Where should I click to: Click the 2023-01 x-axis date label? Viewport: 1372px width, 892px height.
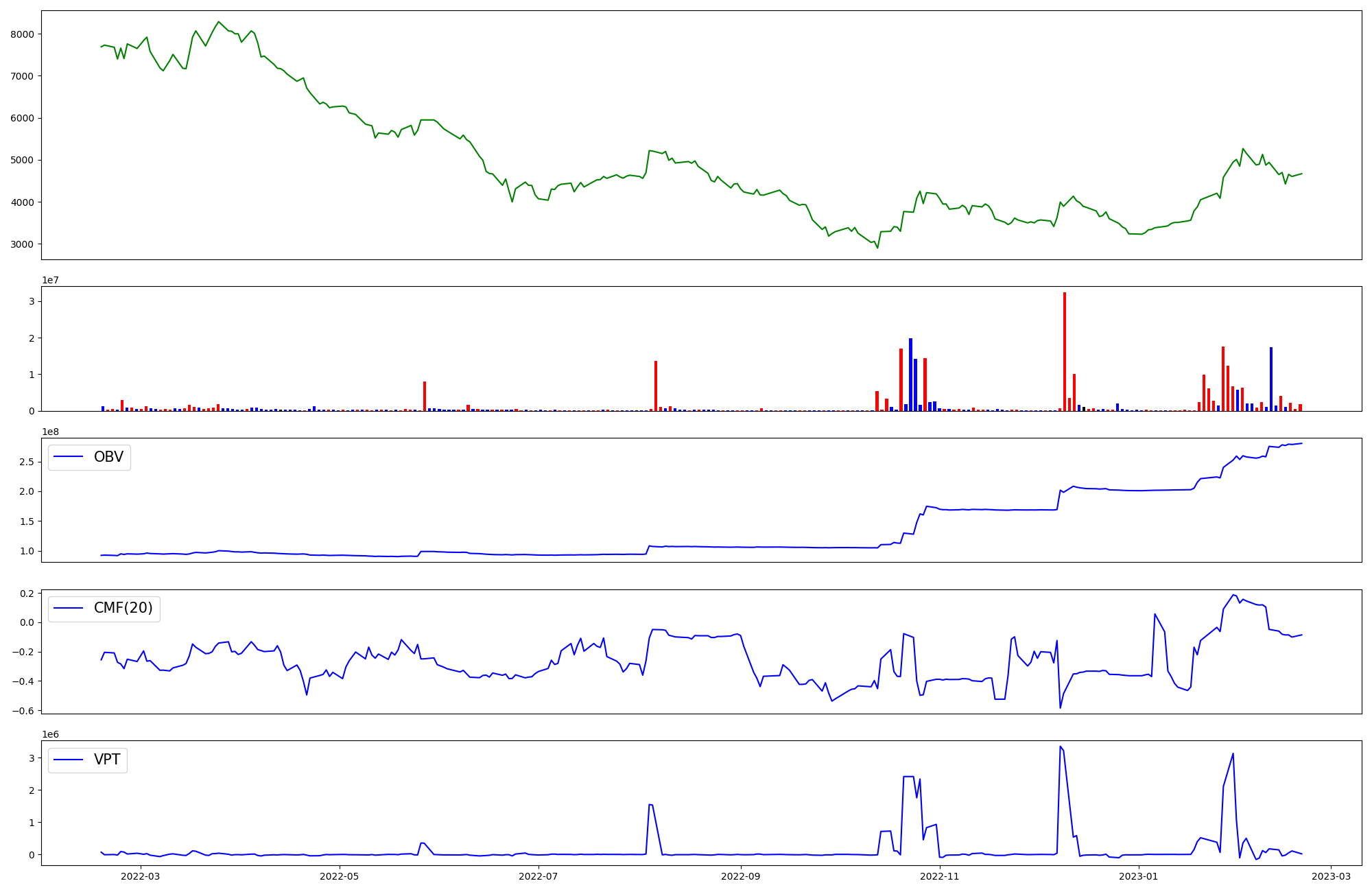[1138, 876]
